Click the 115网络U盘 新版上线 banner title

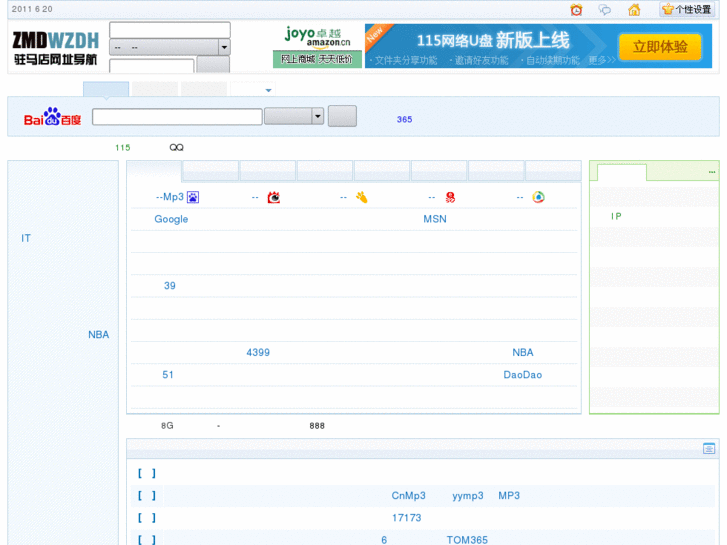tap(493, 40)
